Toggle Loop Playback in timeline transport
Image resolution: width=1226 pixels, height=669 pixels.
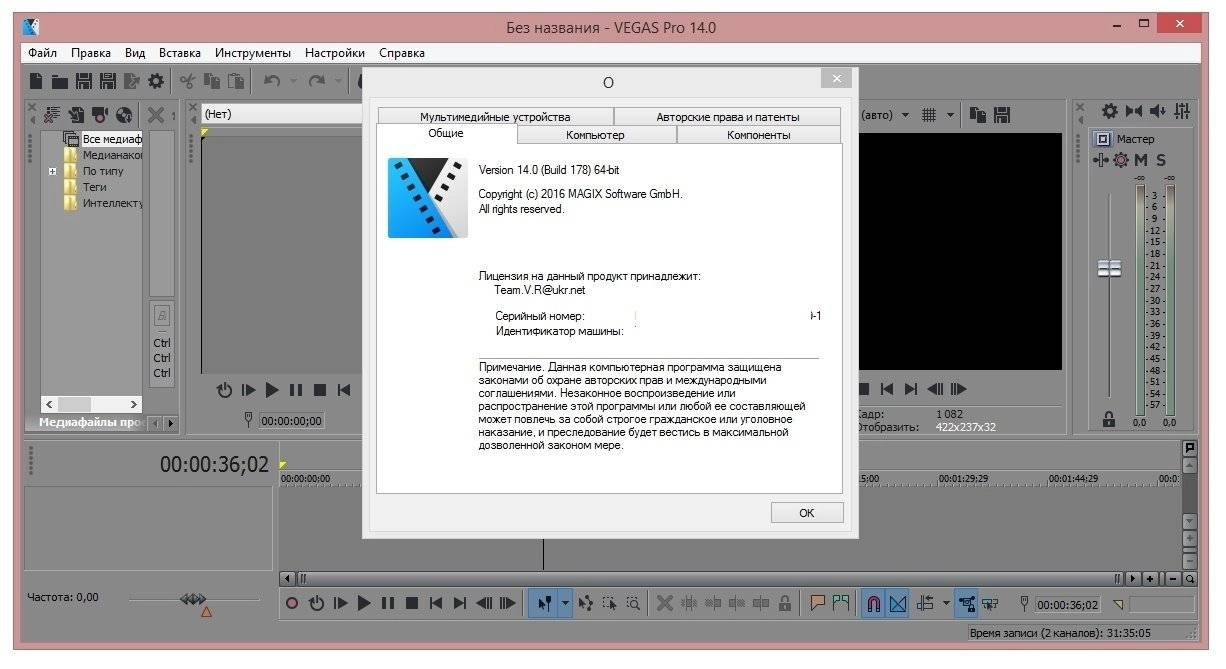(316, 603)
